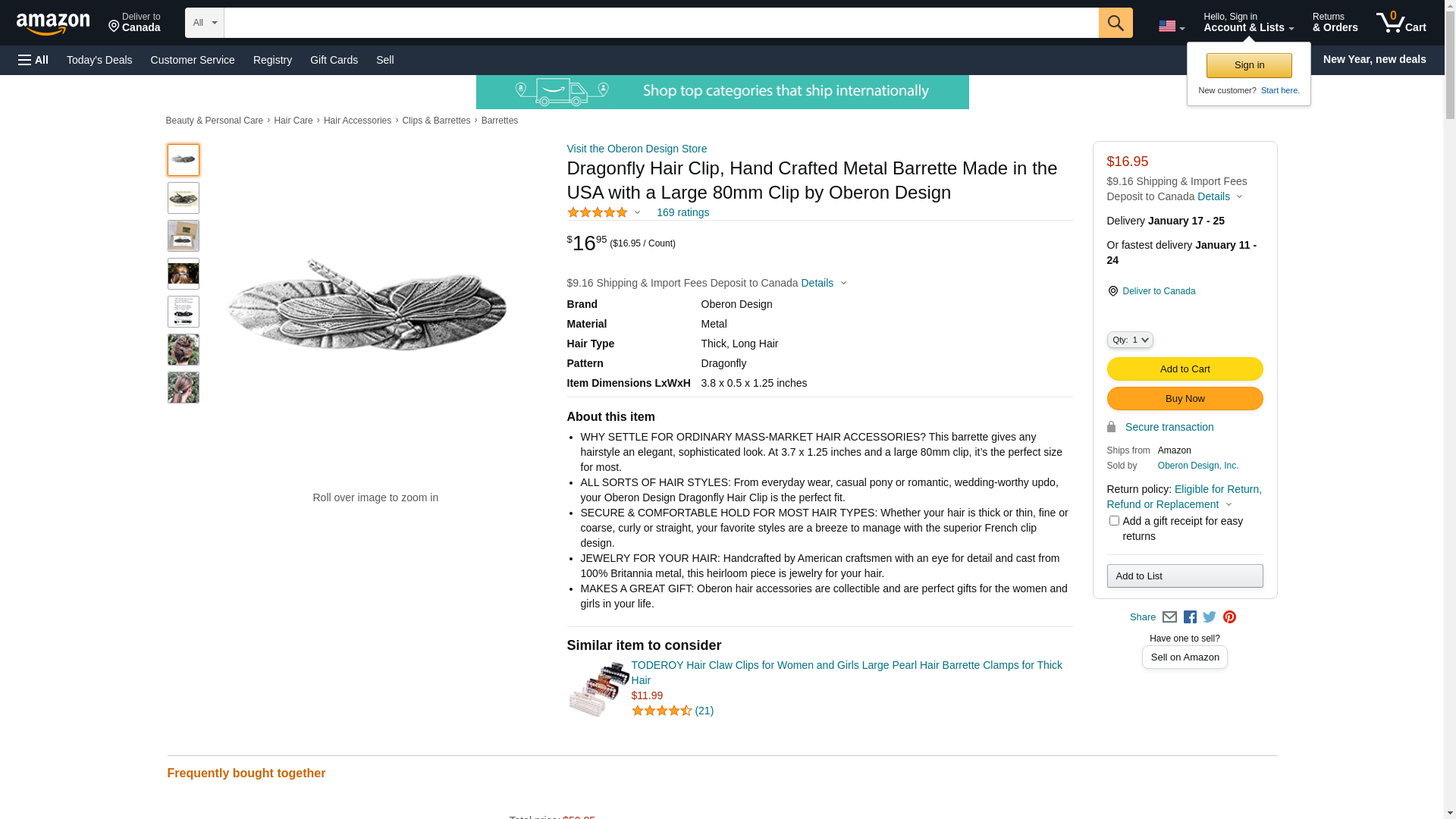
Task: Open Gift Cards in navigation bar
Action: click(x=334, y=60)
